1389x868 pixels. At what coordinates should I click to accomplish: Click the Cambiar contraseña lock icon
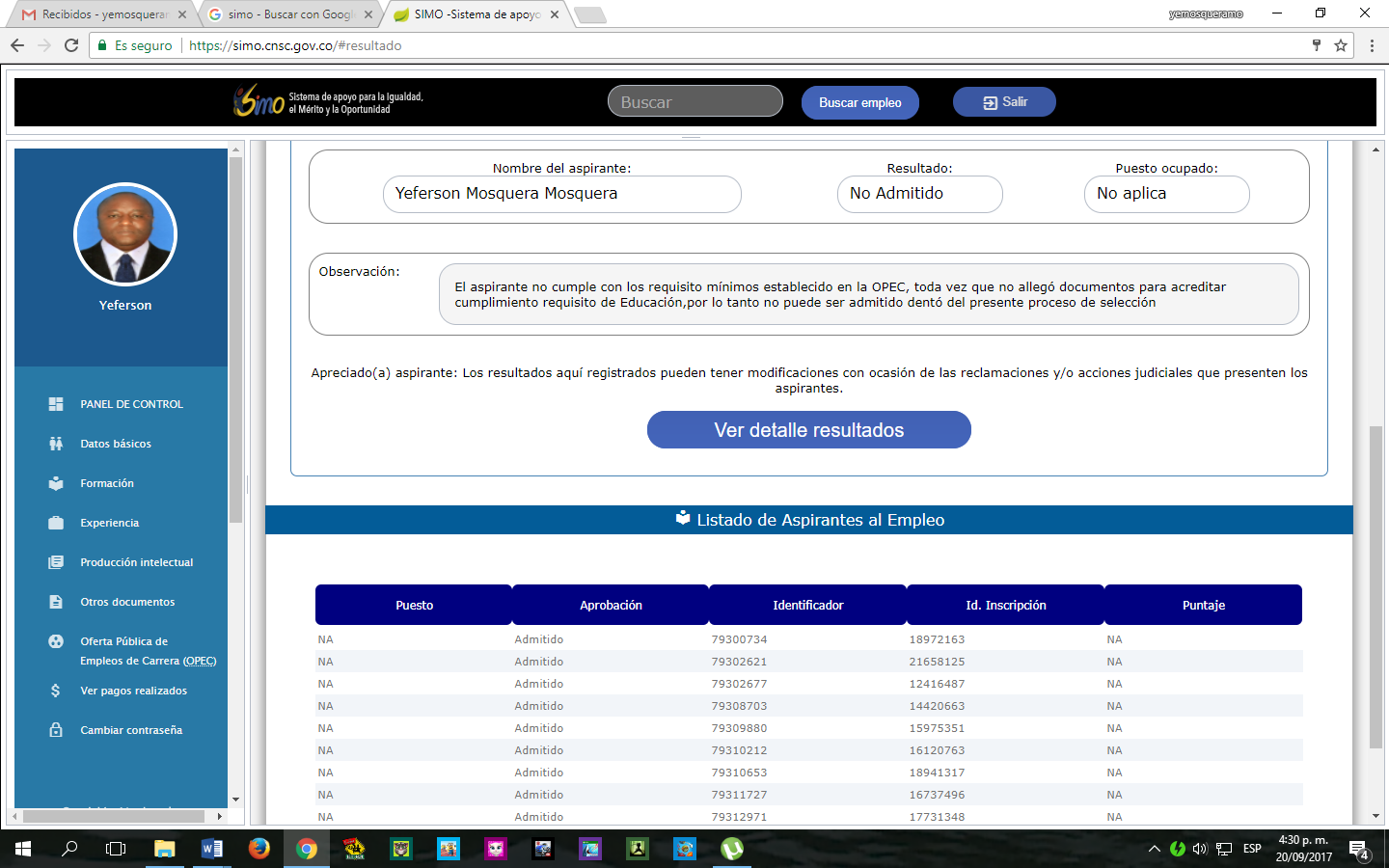click(56, 730)
